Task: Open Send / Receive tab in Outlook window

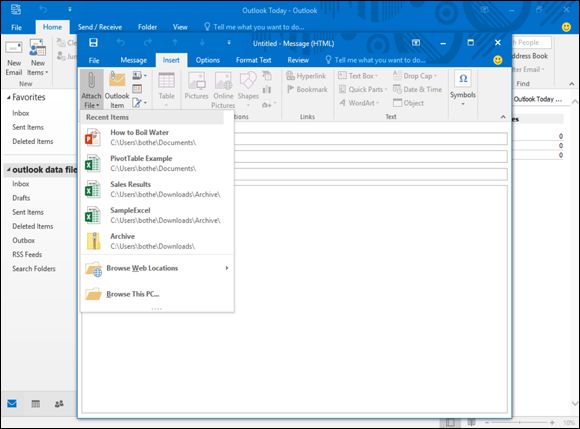Action: [100, 27]
